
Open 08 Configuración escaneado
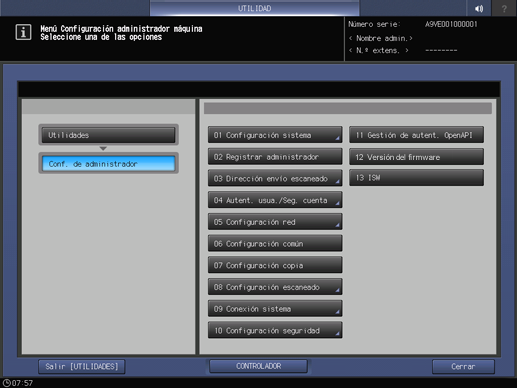point(275,287)
